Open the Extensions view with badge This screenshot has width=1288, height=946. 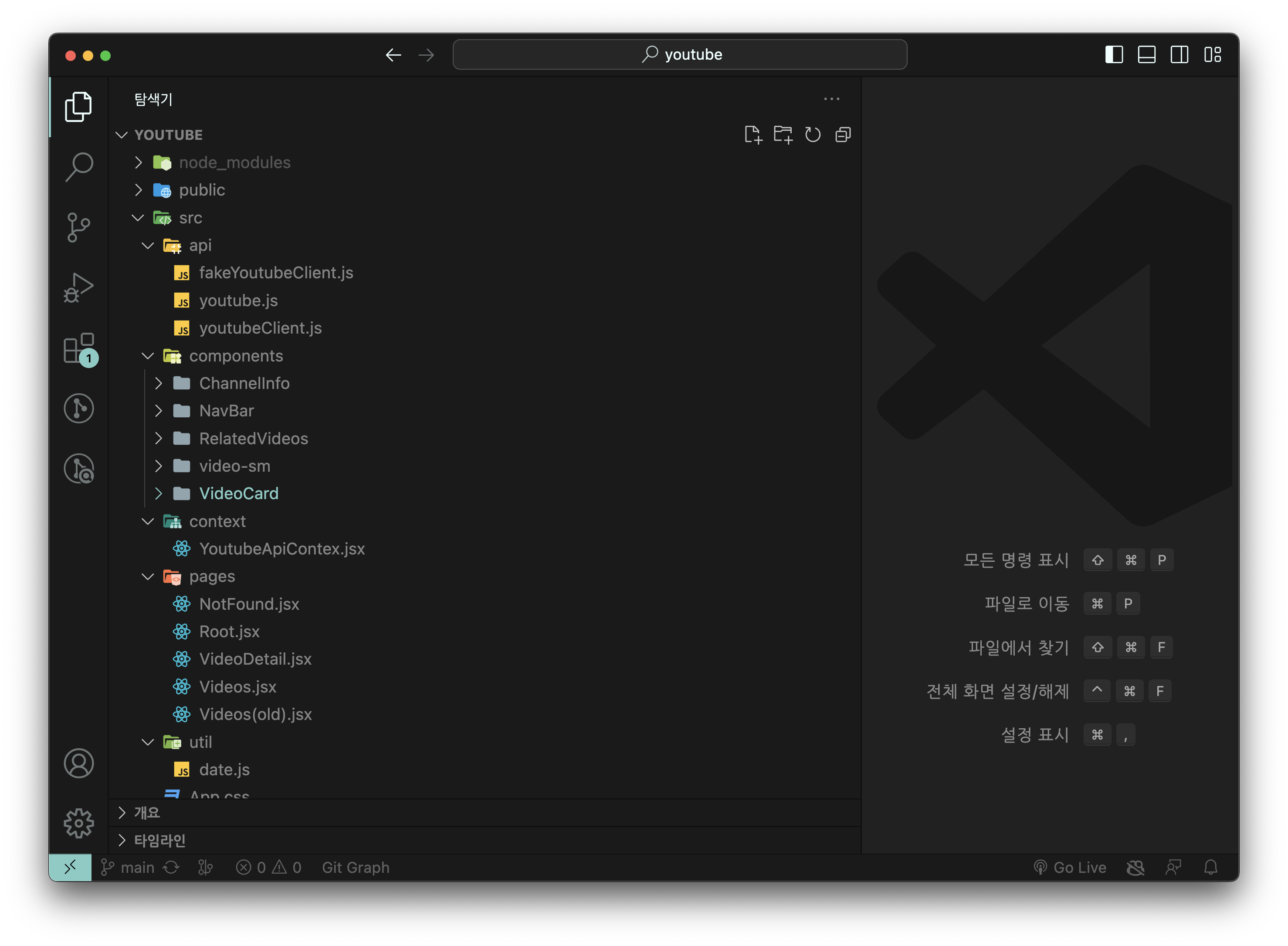coord(78,348)
